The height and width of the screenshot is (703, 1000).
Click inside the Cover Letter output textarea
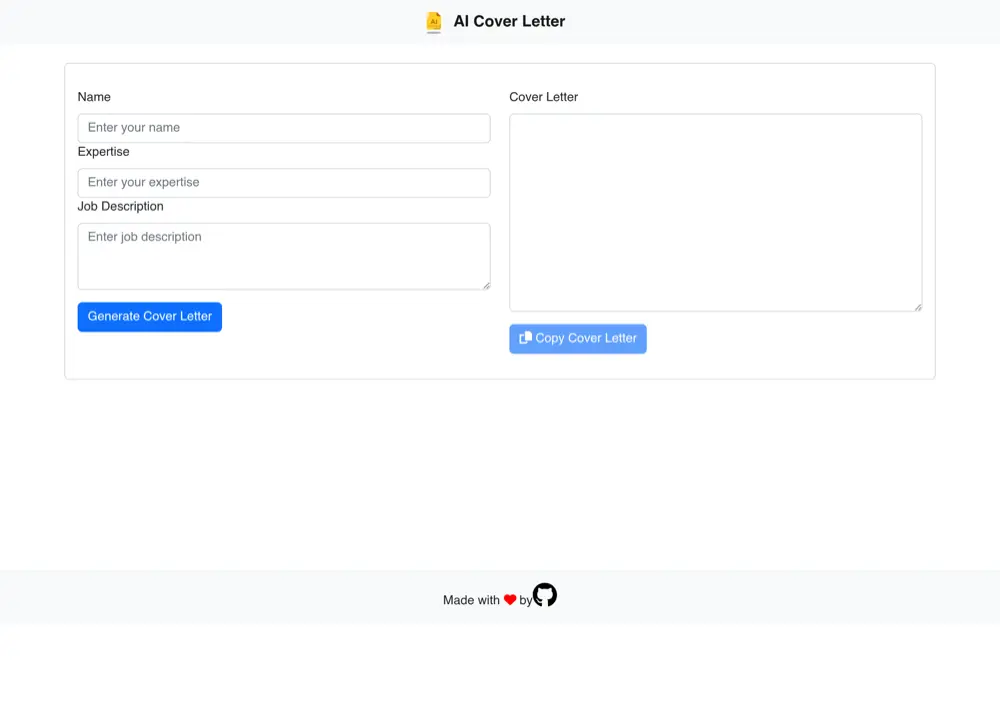[x=716, y=213]
